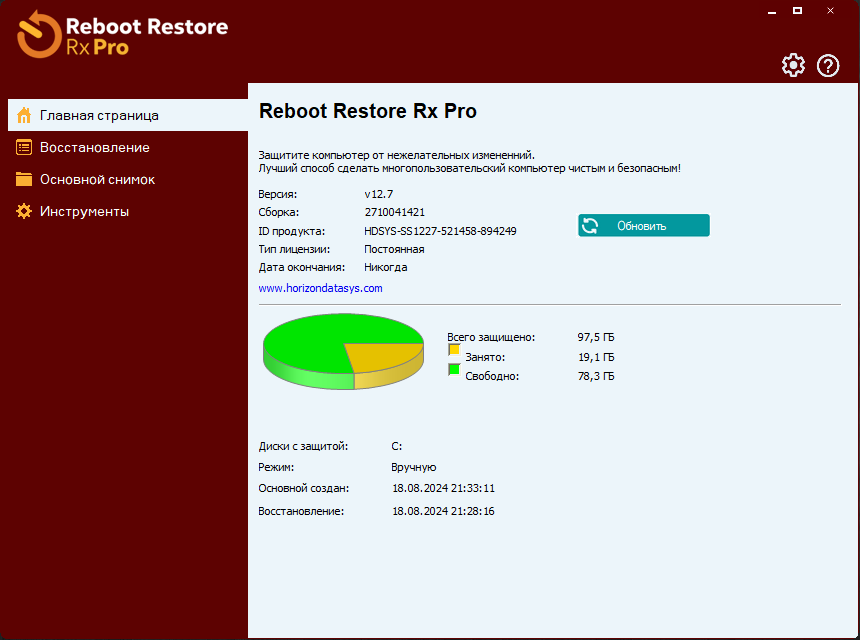Image resolution: width=860 pixels, height=640 pixels.
Task: Click the expiry value Никогда
Action: [x=386, y=267]
